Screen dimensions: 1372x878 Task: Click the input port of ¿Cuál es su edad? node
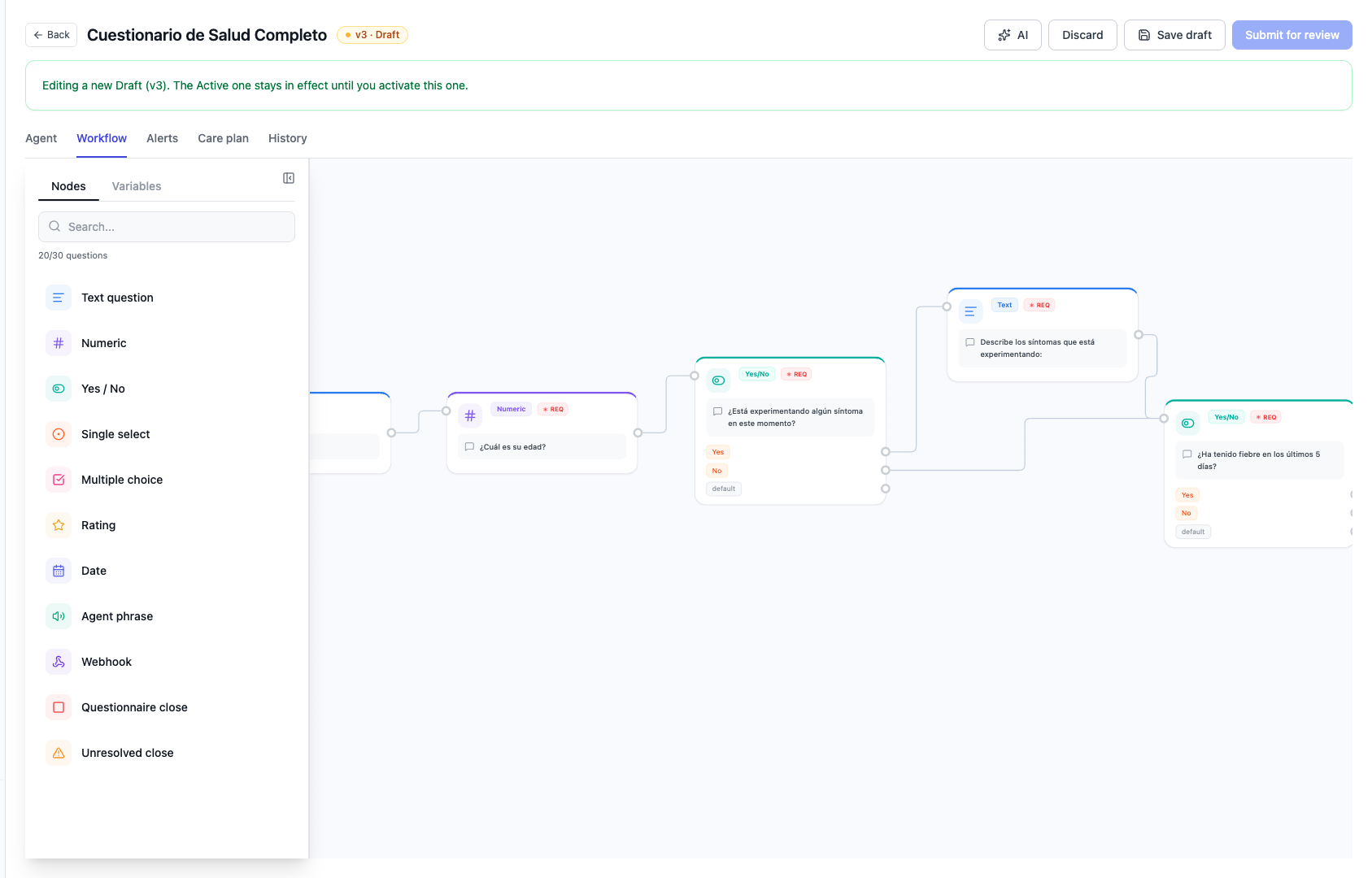[446, 411]
